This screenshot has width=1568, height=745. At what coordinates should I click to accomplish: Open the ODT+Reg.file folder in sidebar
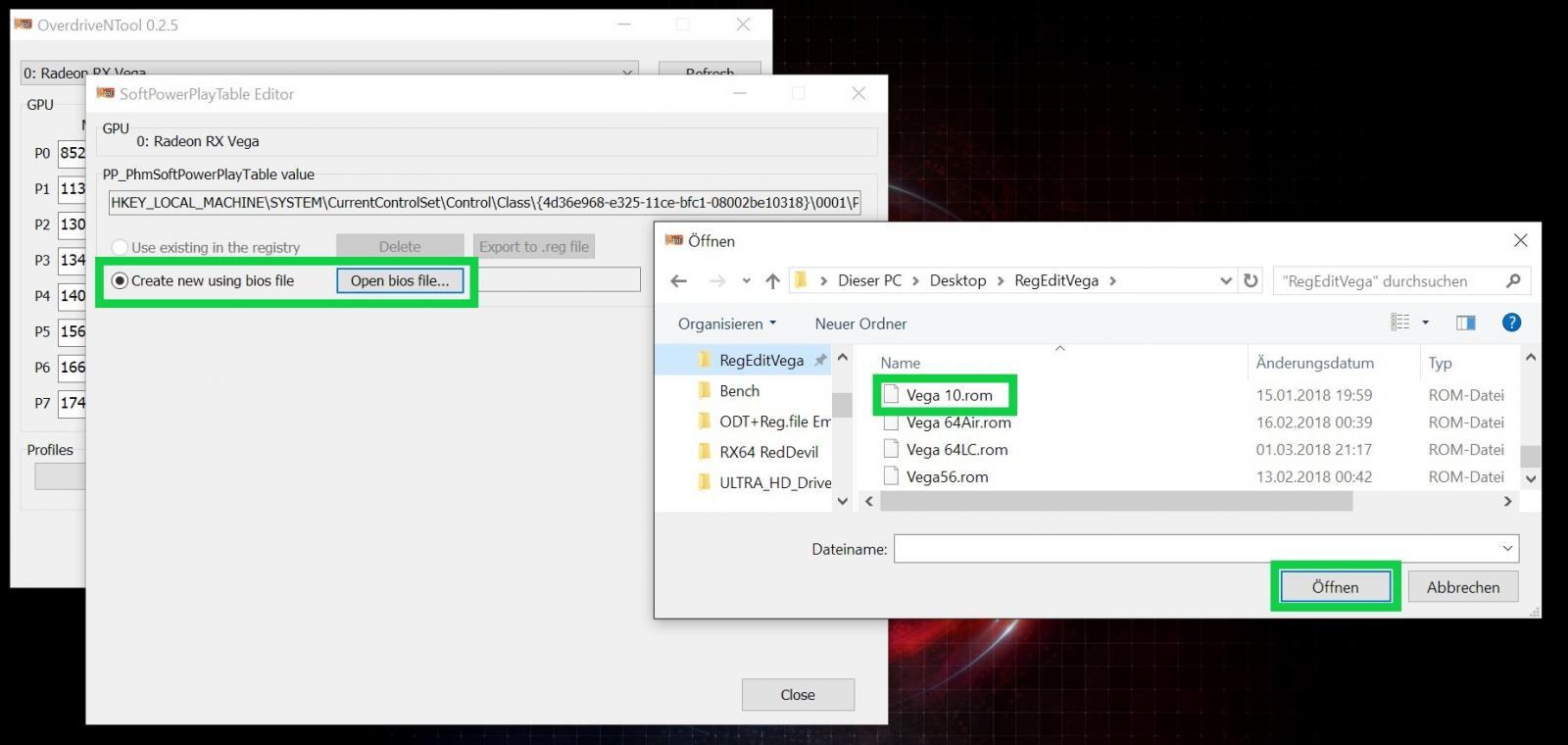click(x=774, y=422)
